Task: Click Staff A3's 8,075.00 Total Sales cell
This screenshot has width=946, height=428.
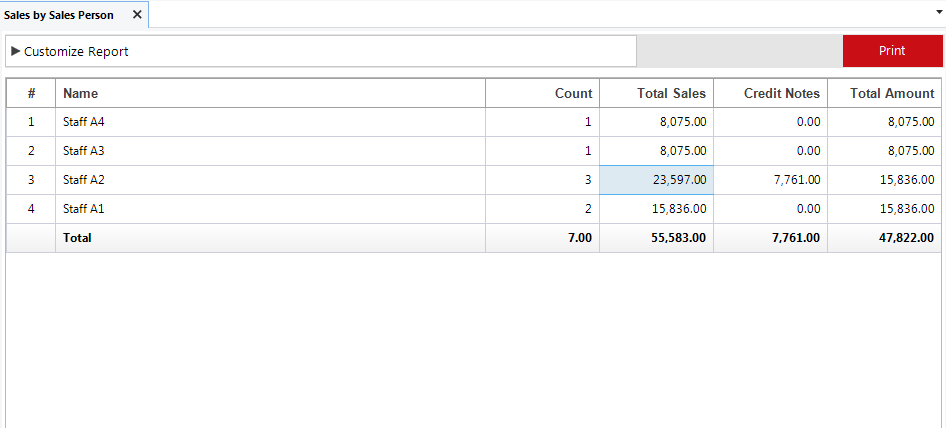Action: coord(656,151)
